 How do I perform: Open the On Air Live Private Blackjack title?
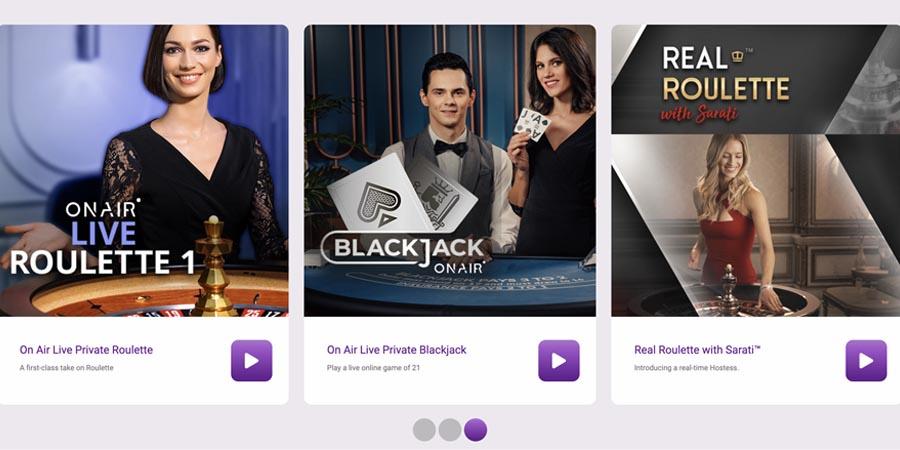coord(397,350)
